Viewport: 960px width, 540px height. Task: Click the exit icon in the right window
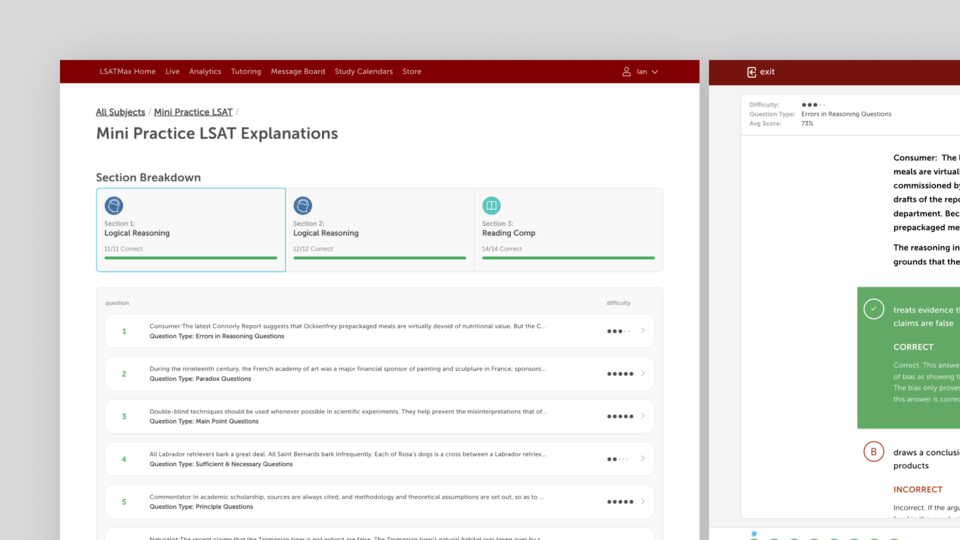751,72
